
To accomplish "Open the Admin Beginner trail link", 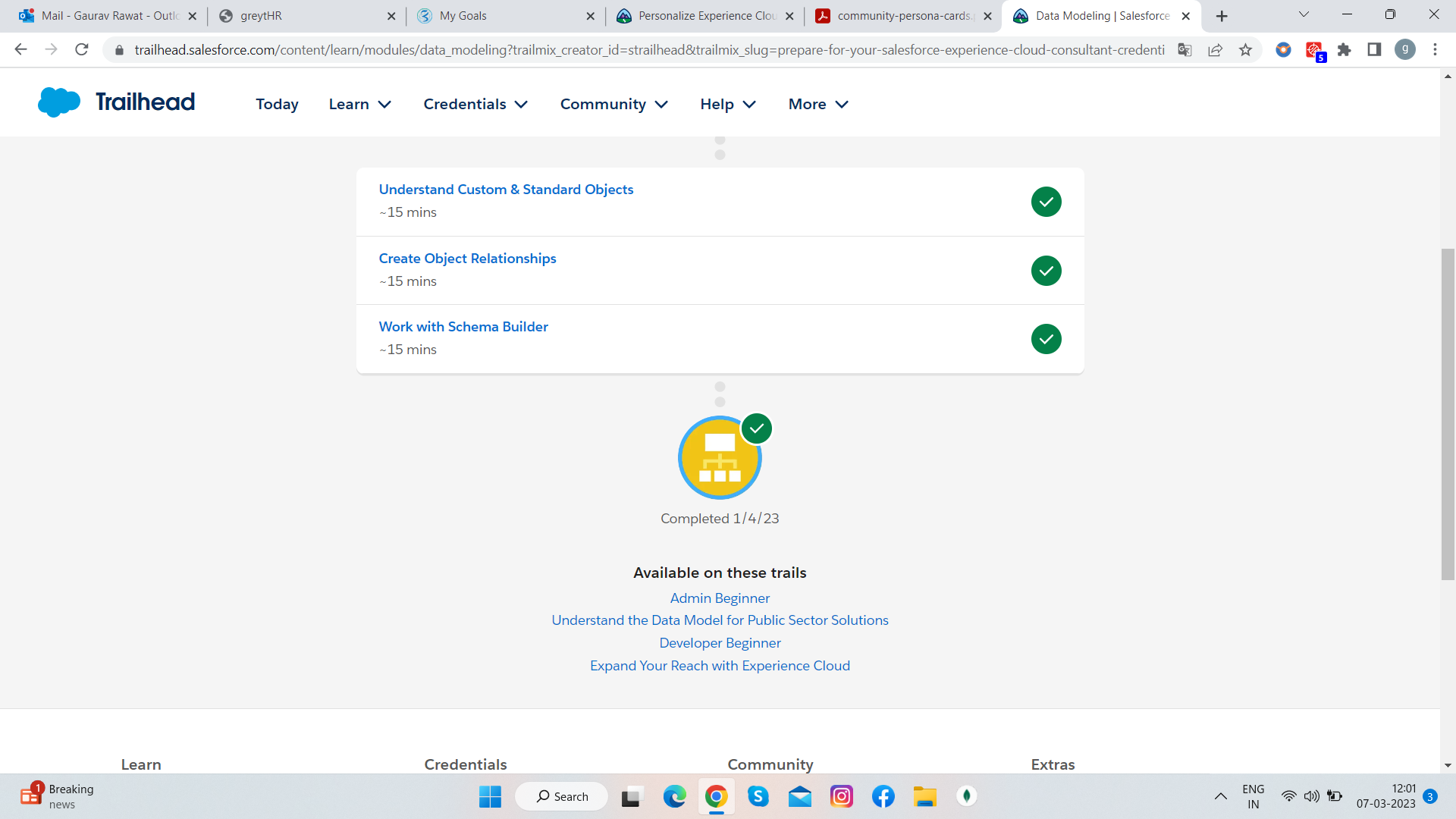I will click(x=720, y=598).
